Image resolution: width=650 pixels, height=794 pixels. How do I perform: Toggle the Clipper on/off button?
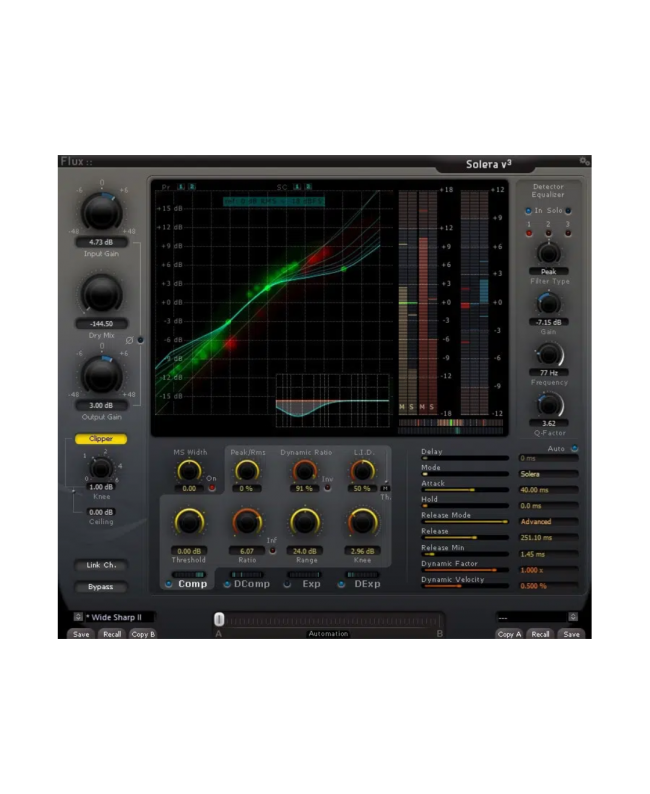(101, 439)
